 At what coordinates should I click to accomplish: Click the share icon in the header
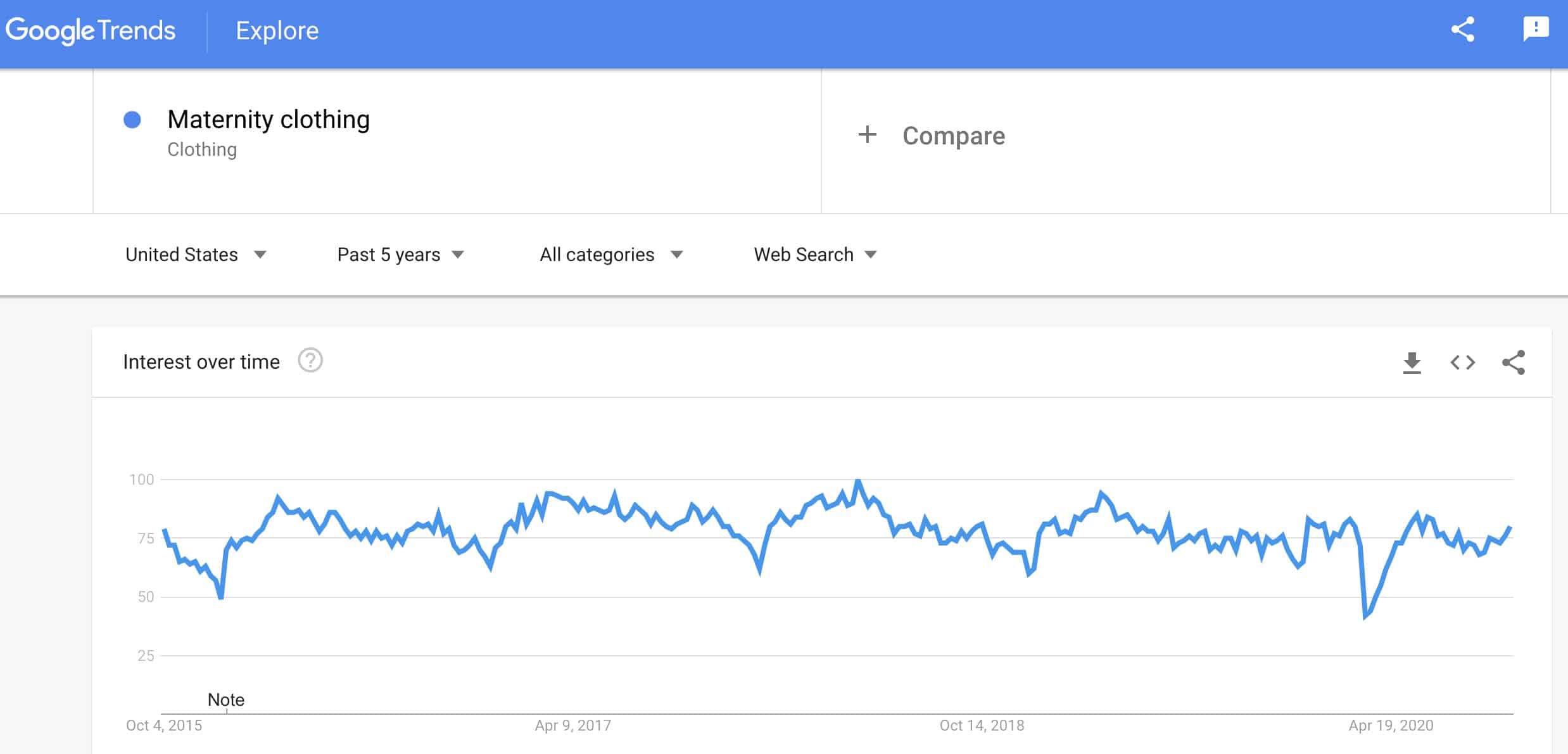[x=1463, y=30]
